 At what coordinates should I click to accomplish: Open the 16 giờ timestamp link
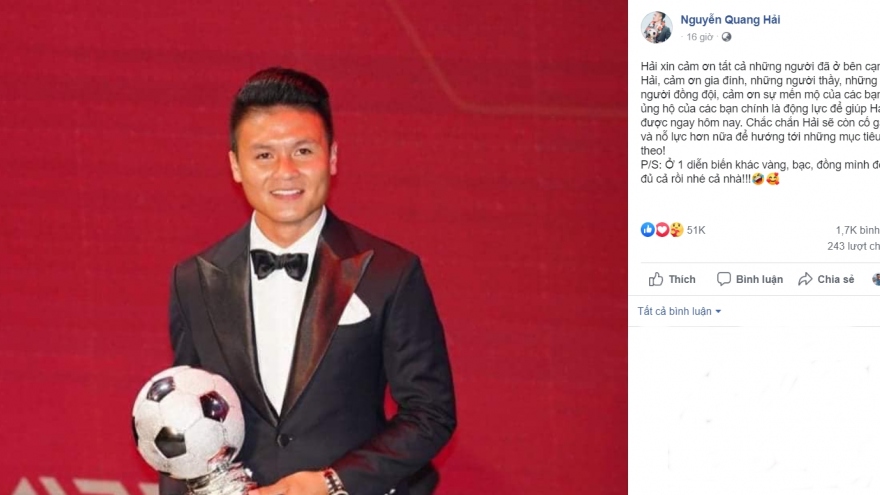coord(700,37)
